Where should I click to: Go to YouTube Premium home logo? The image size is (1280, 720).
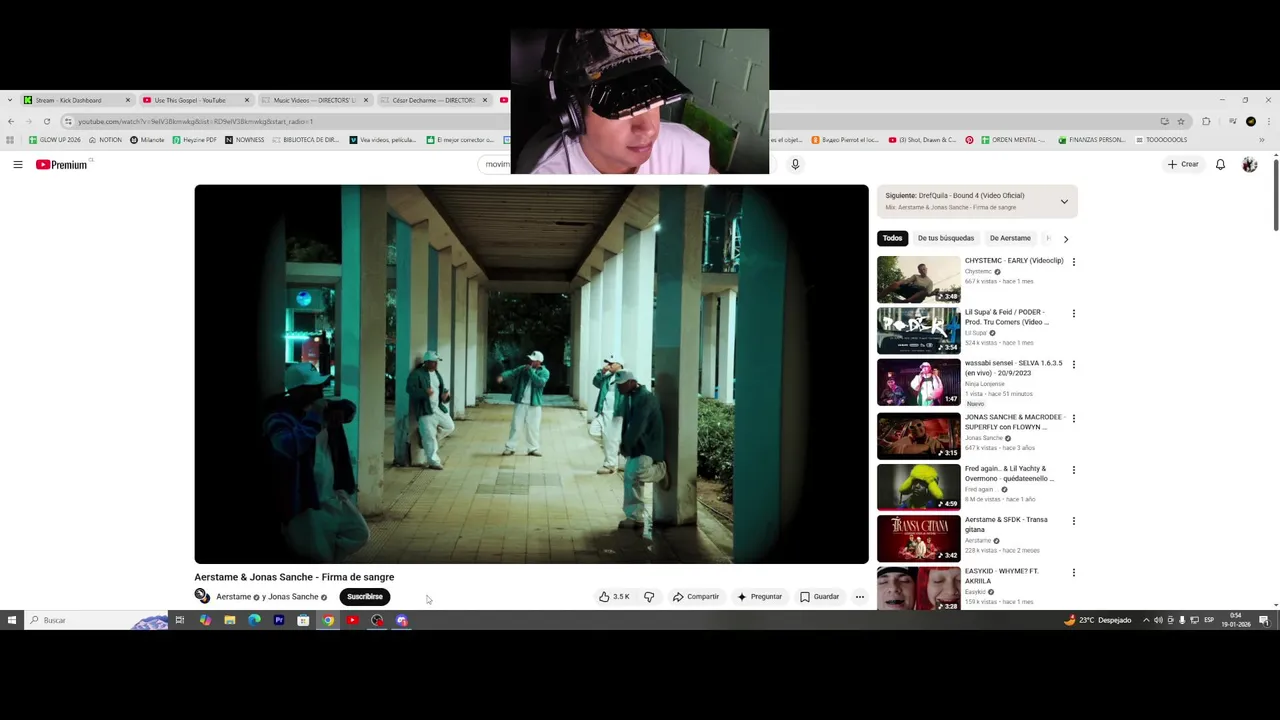coord(62,165)
